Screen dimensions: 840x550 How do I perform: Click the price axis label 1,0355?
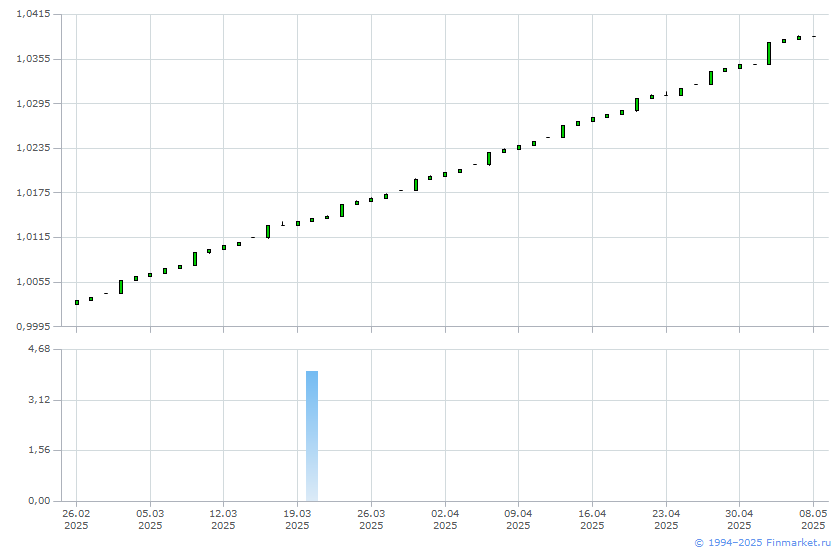pyautogui.click(x=33, y=58)
